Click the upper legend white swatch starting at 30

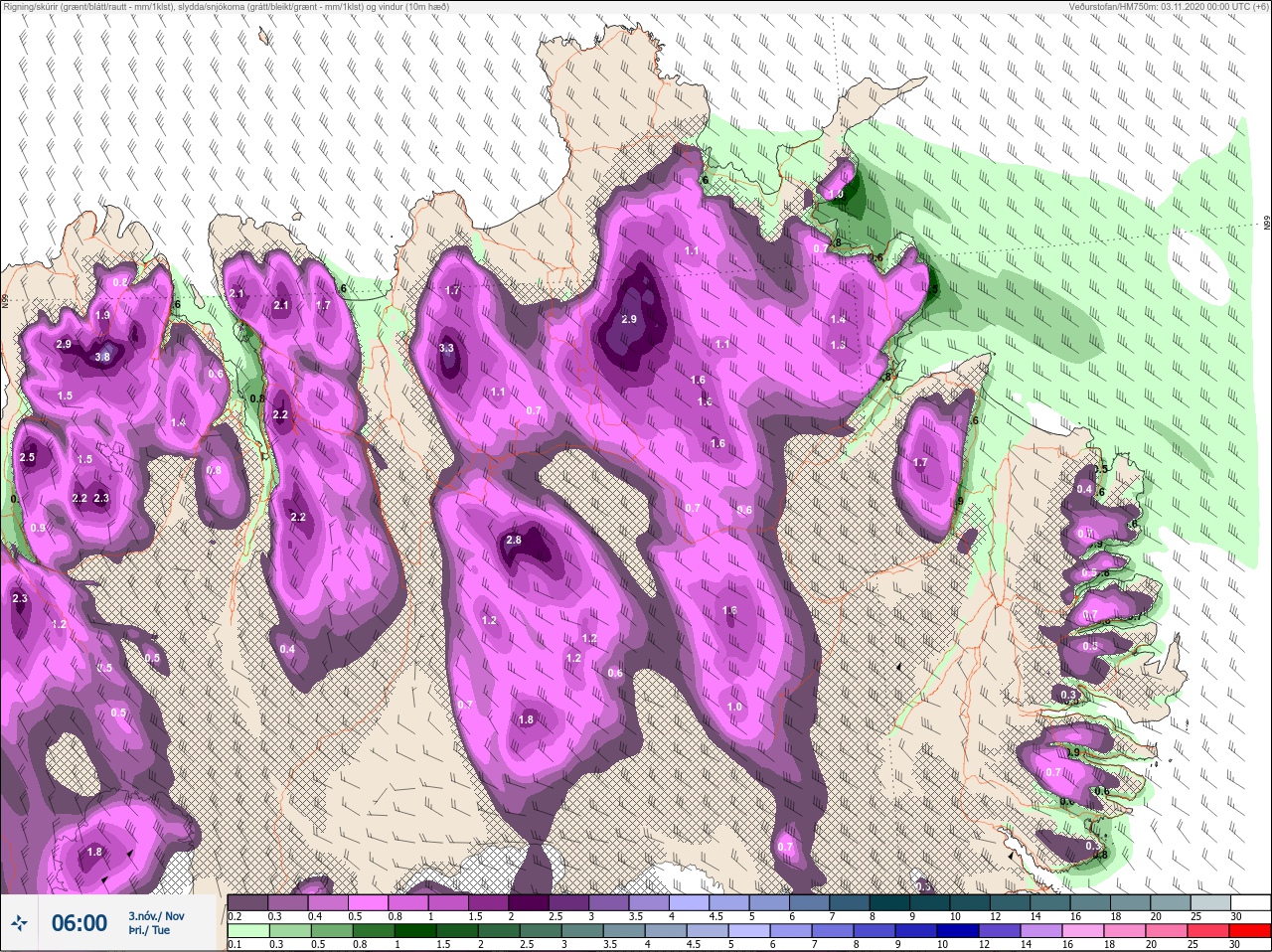pos(1251,902)
